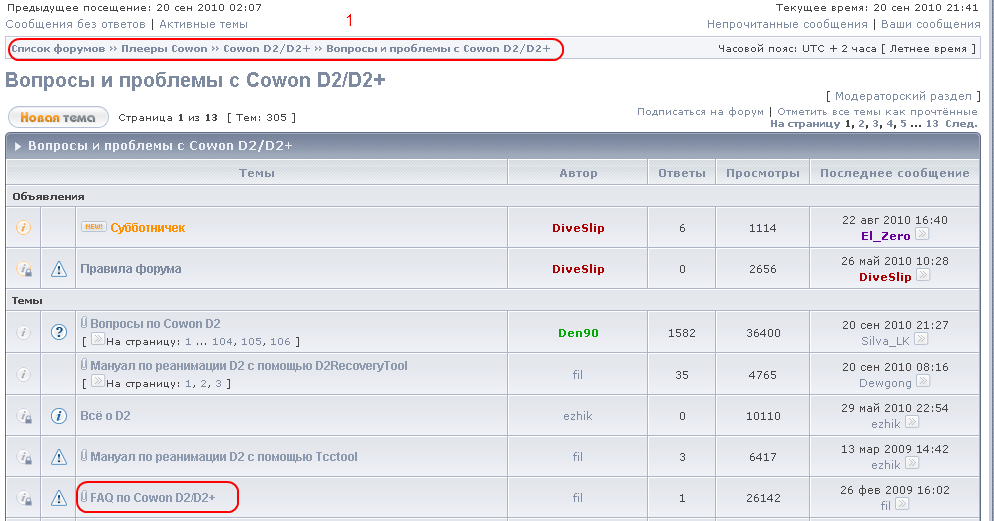The image size is (994, 521).
Task: Open Мануал по реанимации D2 Tcctool topic
Action: 224,457
